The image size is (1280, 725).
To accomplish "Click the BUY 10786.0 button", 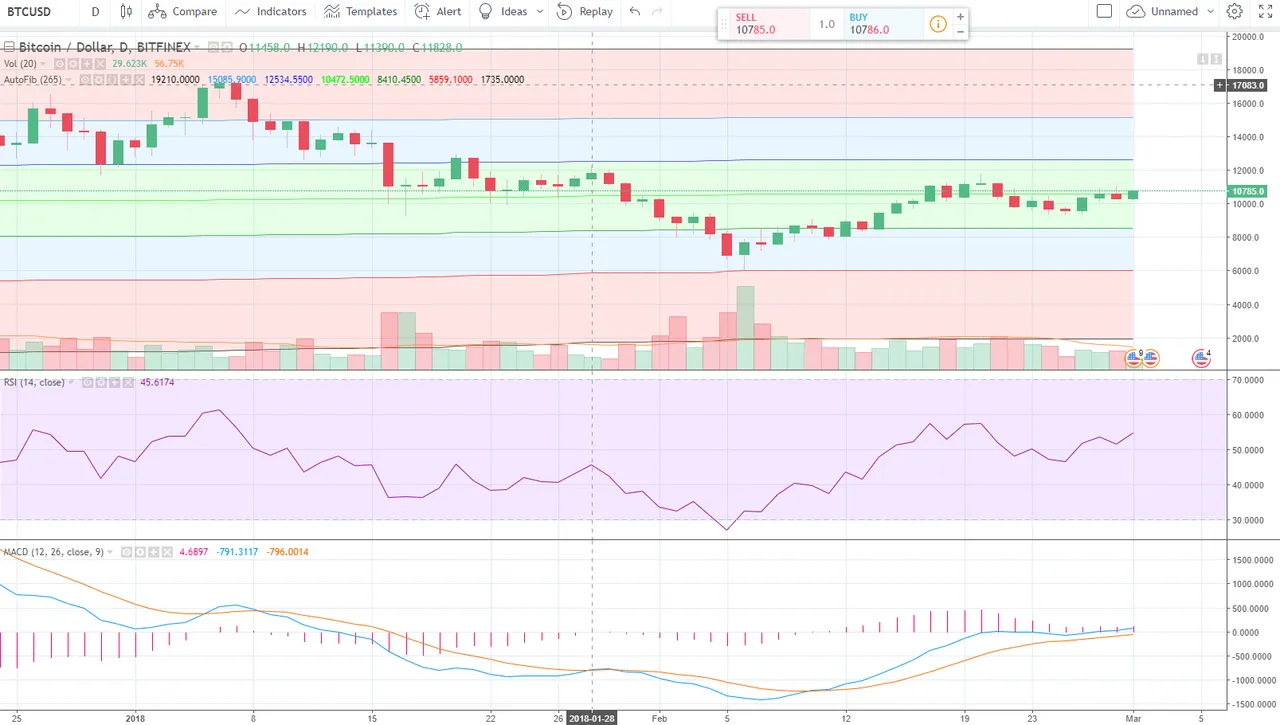I will [882, 24].
